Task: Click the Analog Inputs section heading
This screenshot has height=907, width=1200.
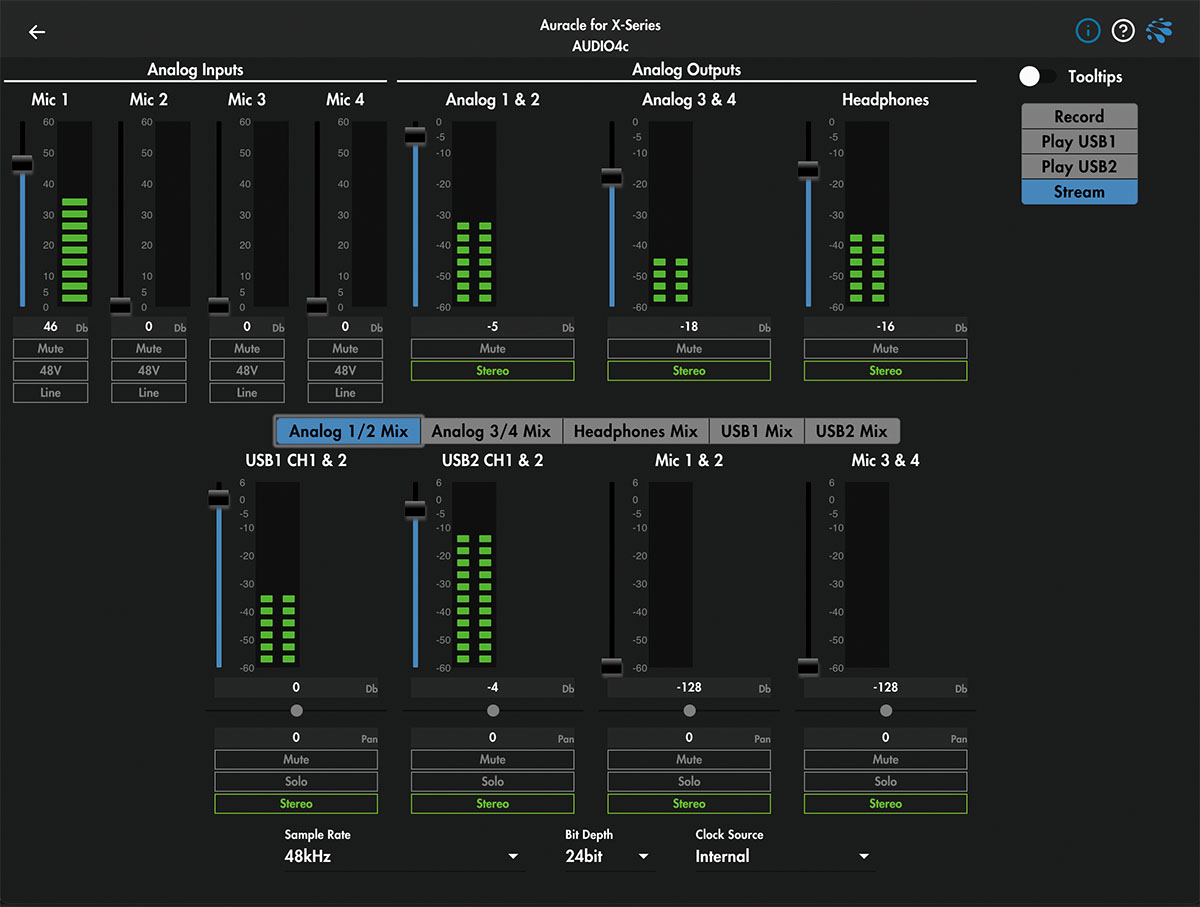Action: point(195,70)
